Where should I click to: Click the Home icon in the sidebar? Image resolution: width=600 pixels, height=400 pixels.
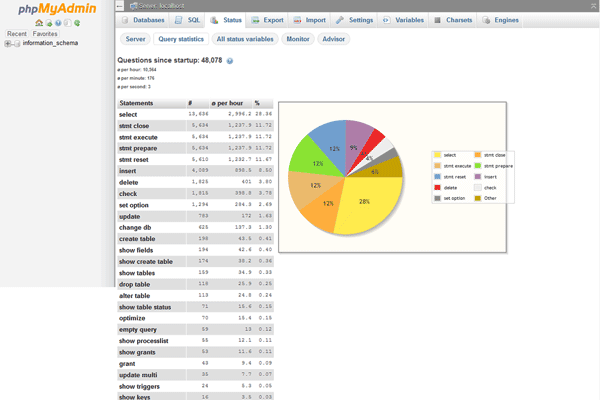point(37,23)
